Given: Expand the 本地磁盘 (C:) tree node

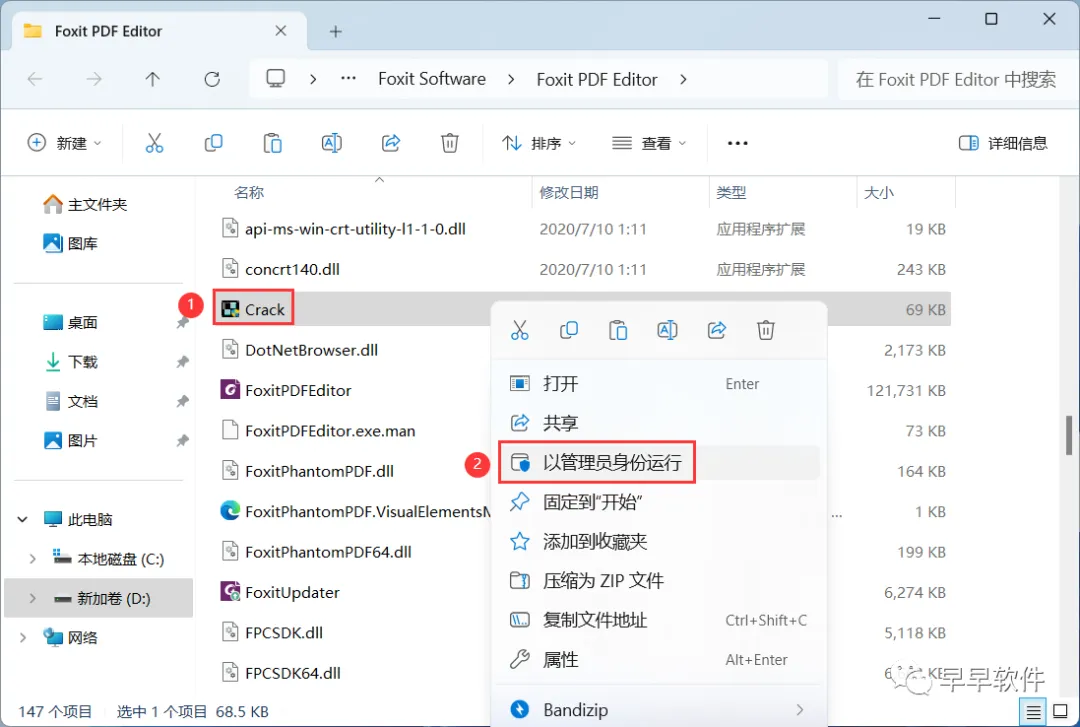Looking at the screenshot, I should pos(32,559).
